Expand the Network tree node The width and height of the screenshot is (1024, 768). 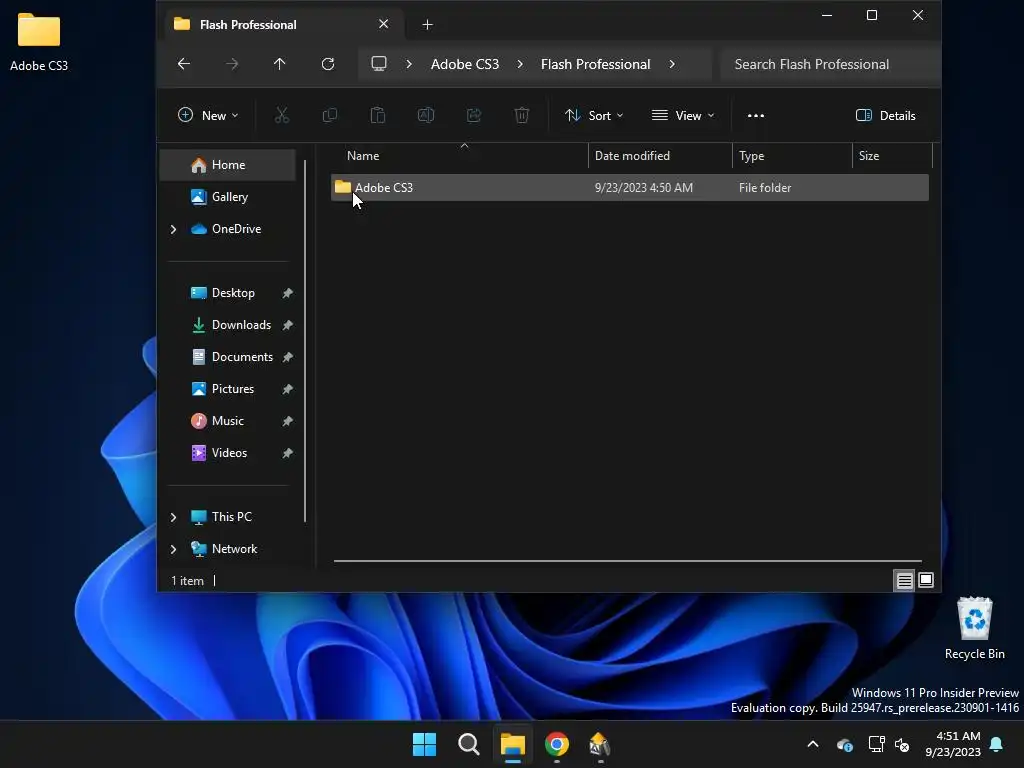point(173,549)
